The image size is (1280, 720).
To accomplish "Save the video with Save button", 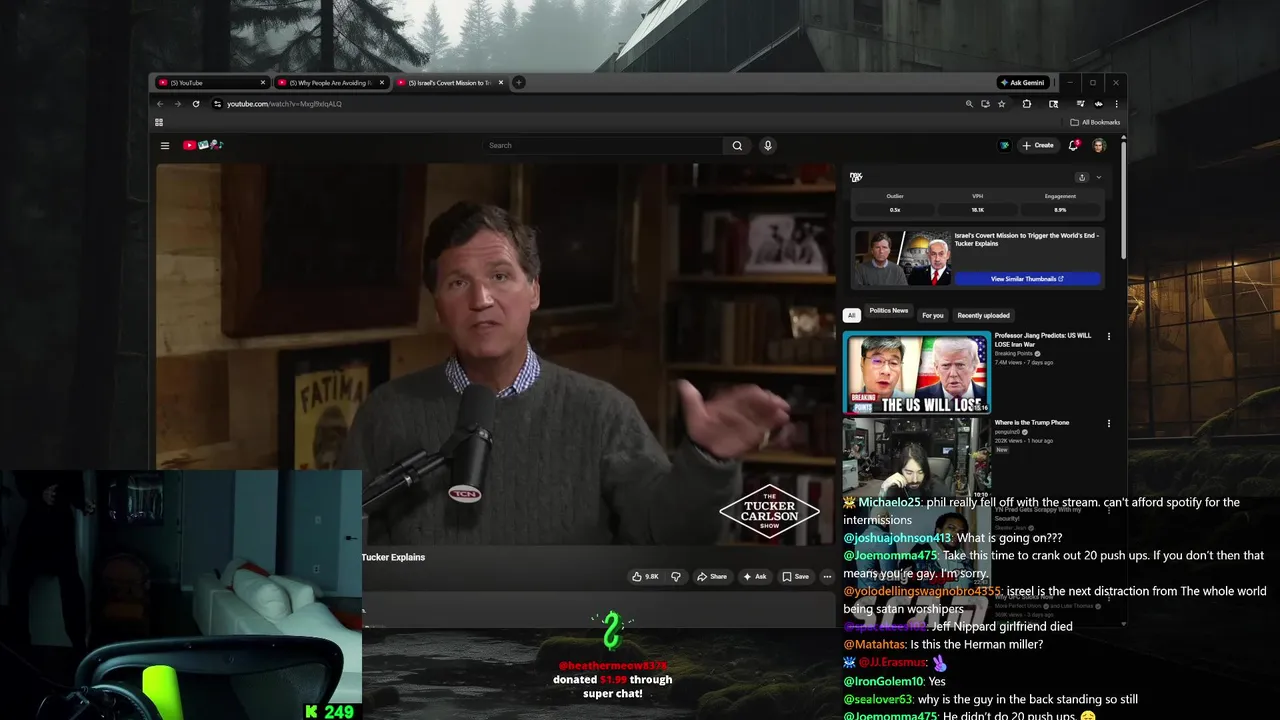I will tap(796, 576).
